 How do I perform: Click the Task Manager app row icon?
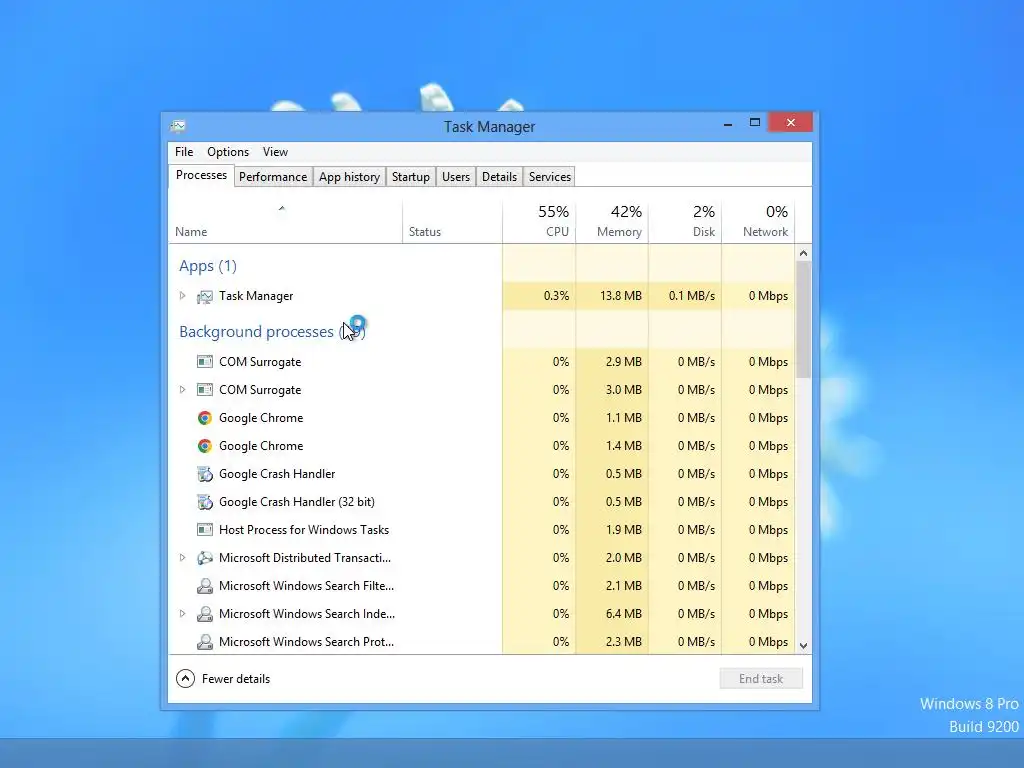point(204,296)
